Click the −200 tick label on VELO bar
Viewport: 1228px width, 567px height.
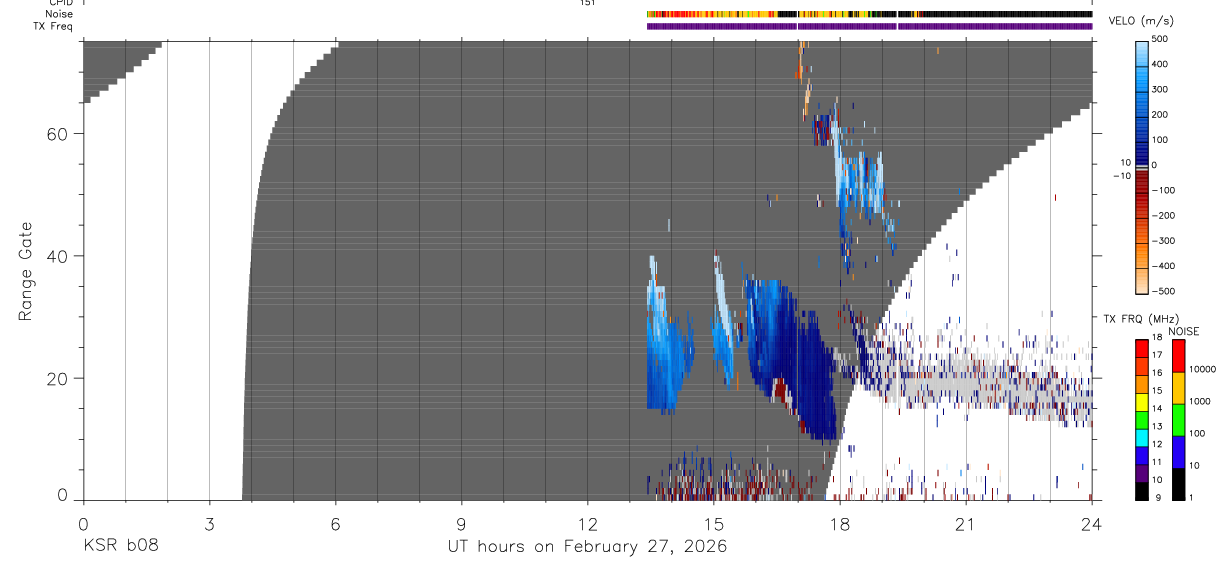(x=1162, y=216)
